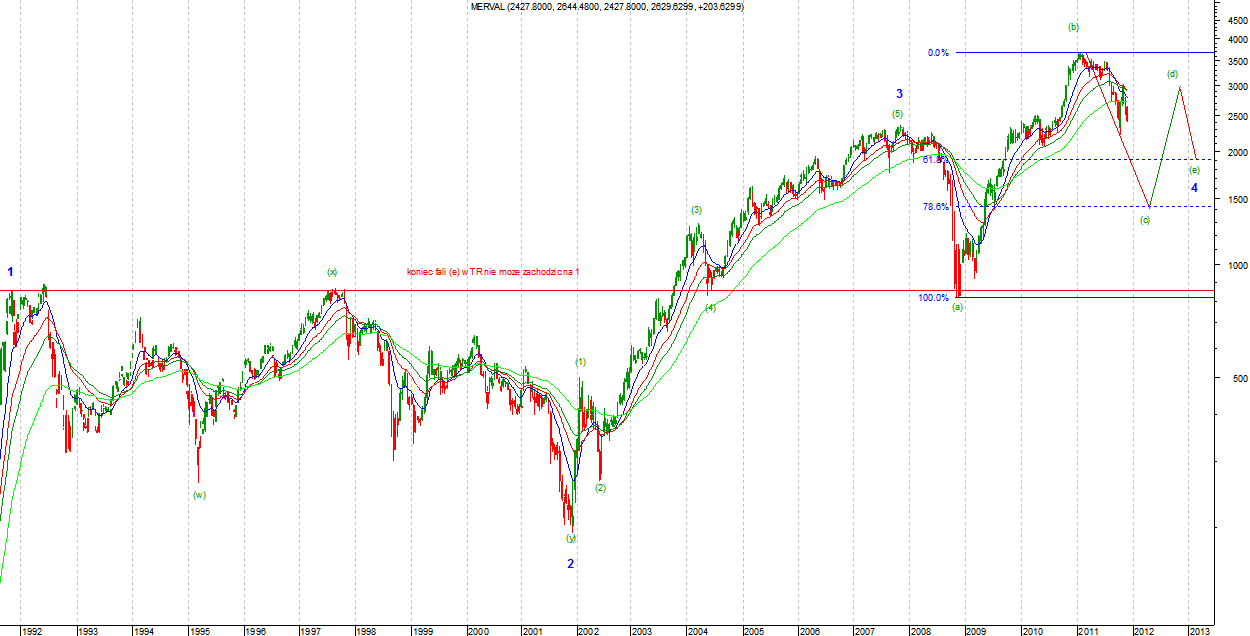Click the green (y) wave label

[571, 538]
